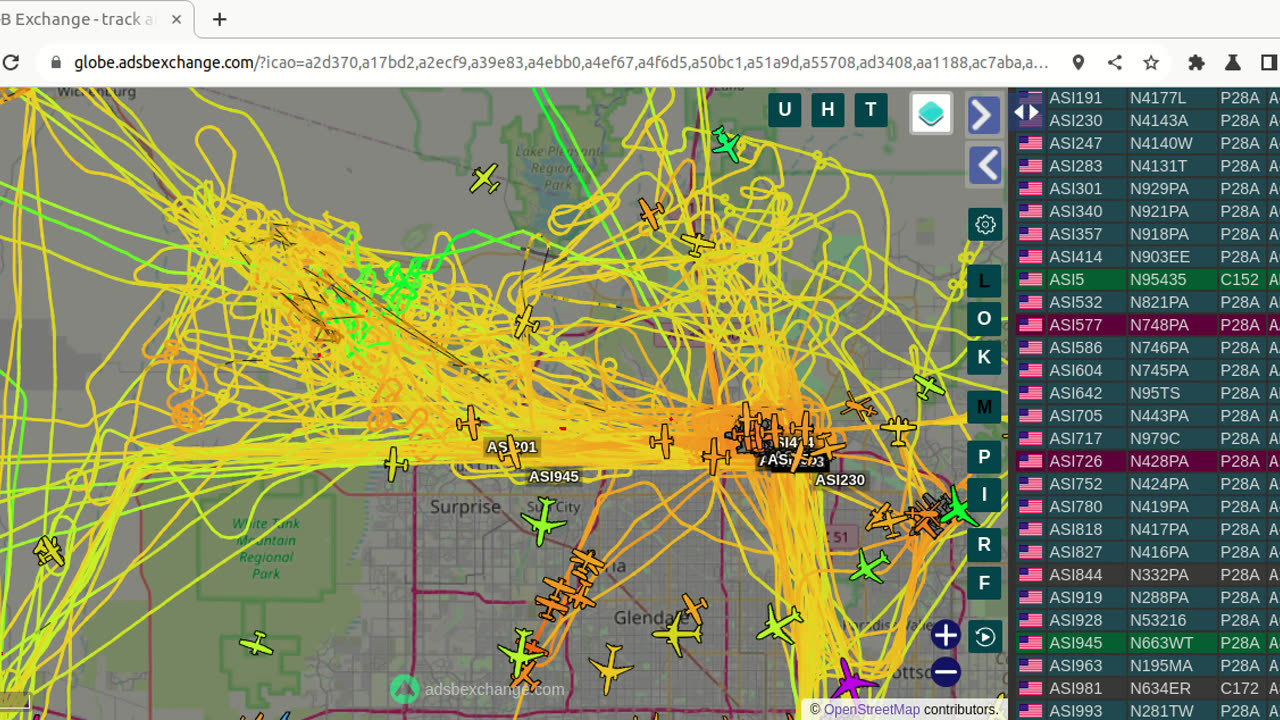Open Chrome labs flask icon
The image size is (1280, 720).
pos(1233,62)
